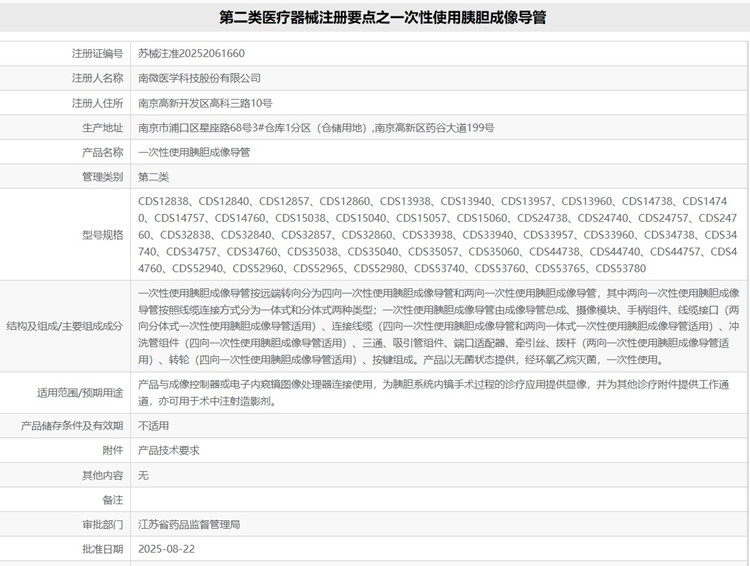
Task: Click the 生产地址 label cell
Action: [102, 128]
